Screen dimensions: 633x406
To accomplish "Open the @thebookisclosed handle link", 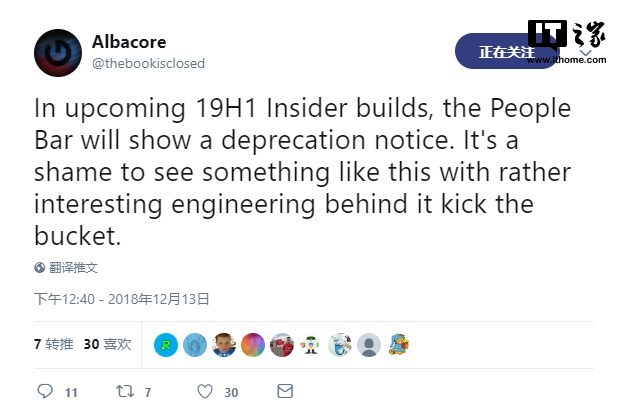I will 148,63.
